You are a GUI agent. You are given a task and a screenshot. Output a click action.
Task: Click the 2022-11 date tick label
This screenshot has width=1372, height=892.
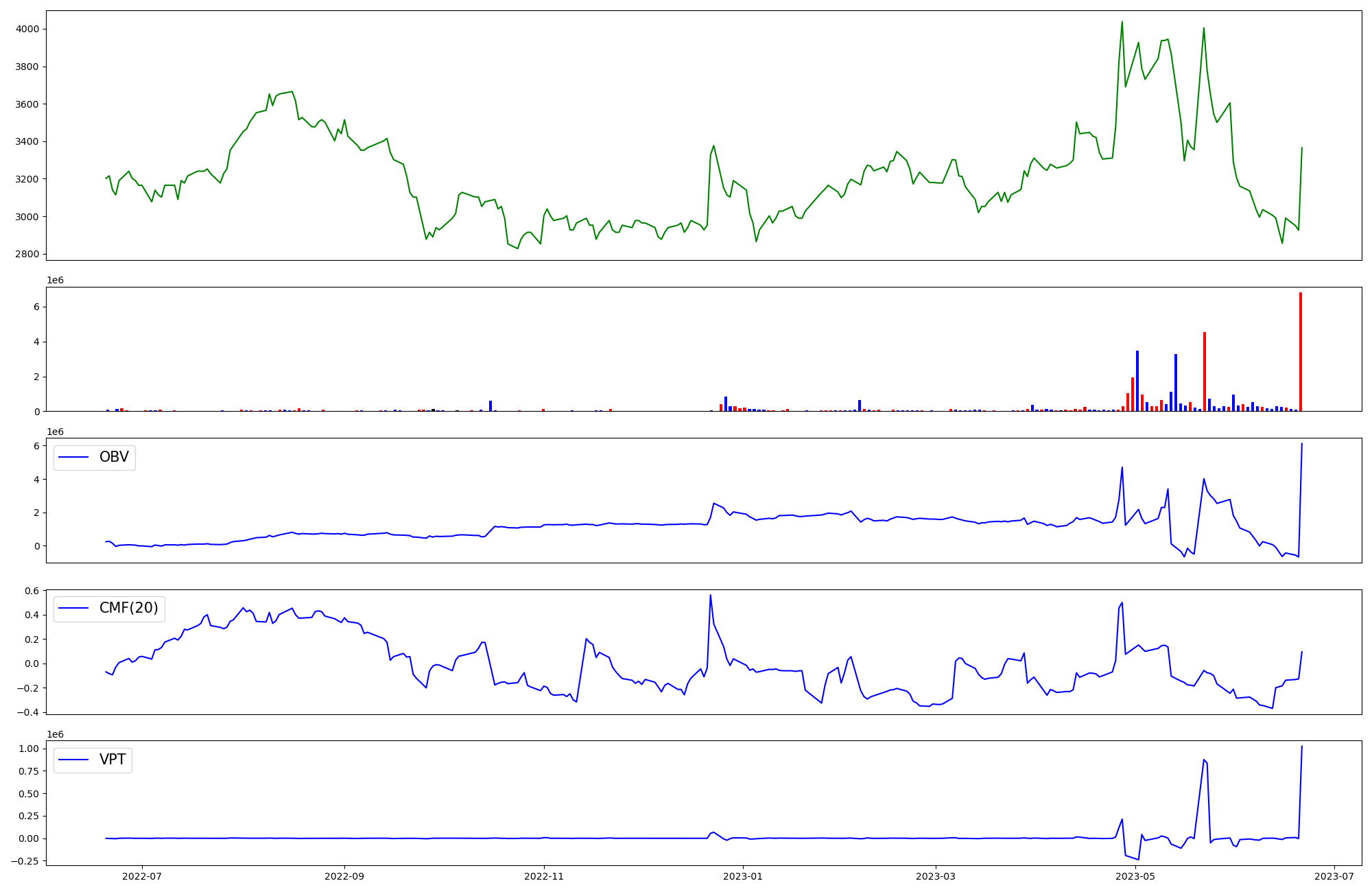pyautogui.click(x=544, y=876)
